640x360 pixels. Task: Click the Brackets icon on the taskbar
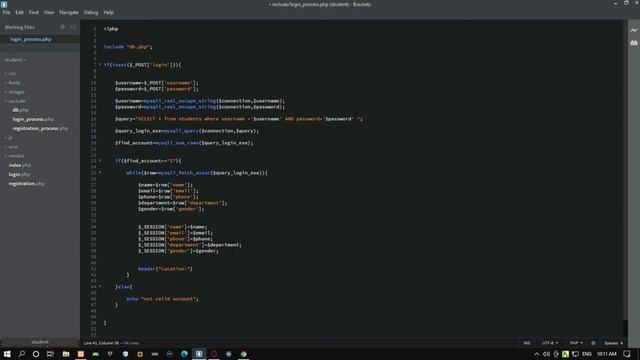click(x=199, y=354)
